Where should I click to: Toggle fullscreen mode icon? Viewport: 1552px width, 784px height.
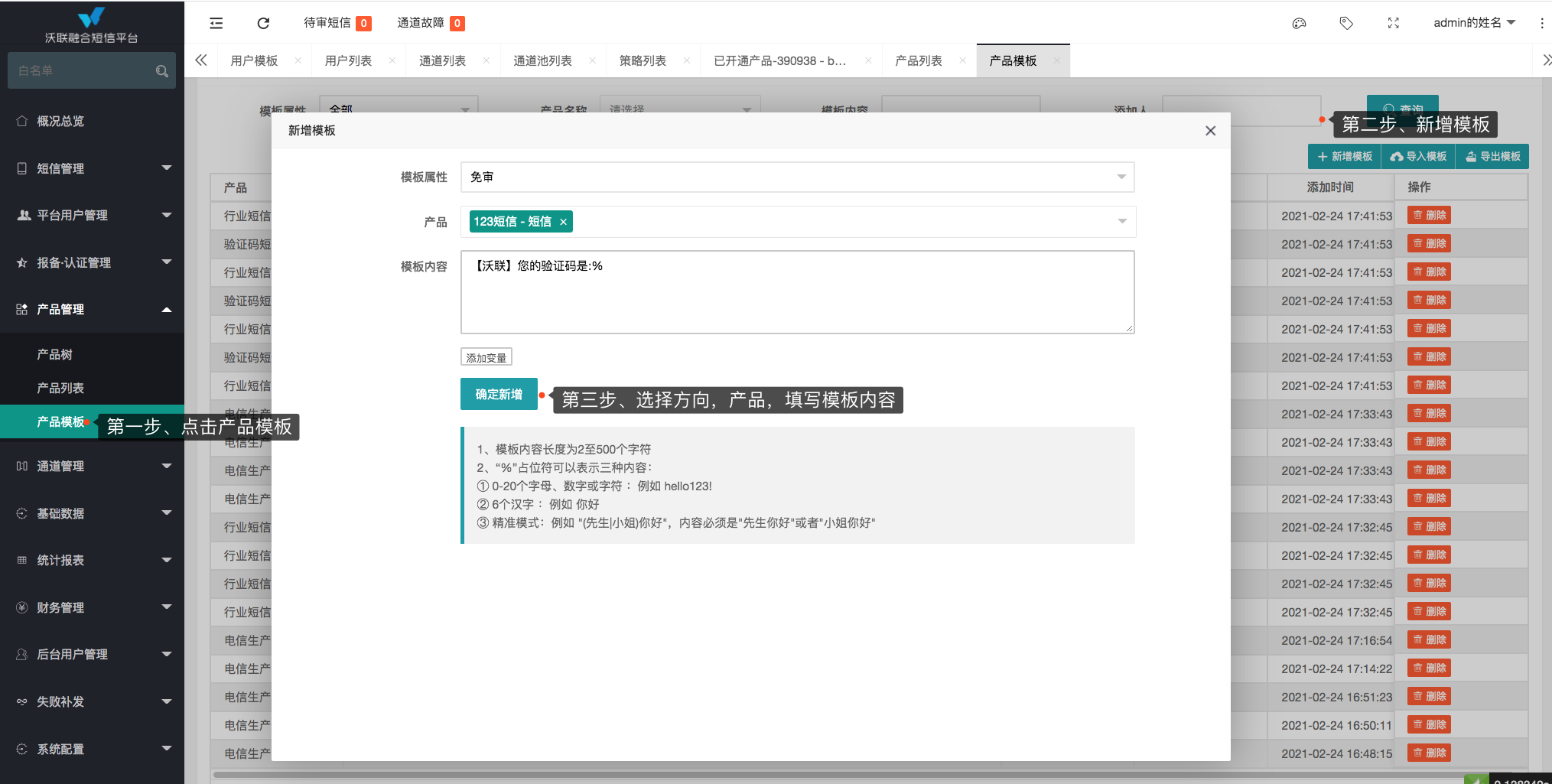click(1394, 23)
